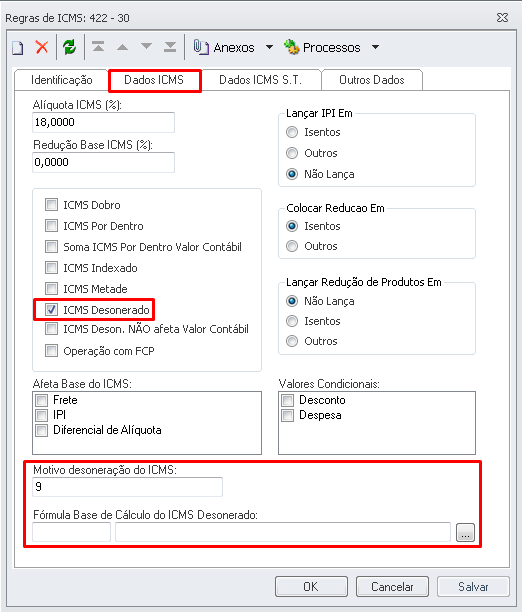
Task: Select Outros under Lançar Redução de Produtos
Action: (292, 341)
